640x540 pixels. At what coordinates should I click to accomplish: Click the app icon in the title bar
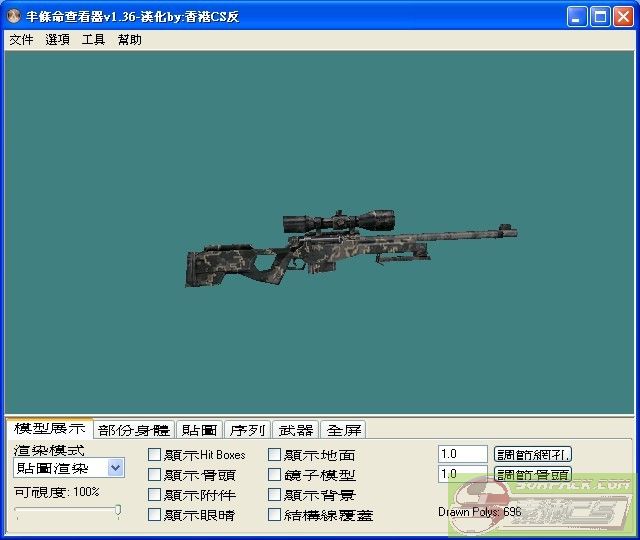[x=14, y=17]
